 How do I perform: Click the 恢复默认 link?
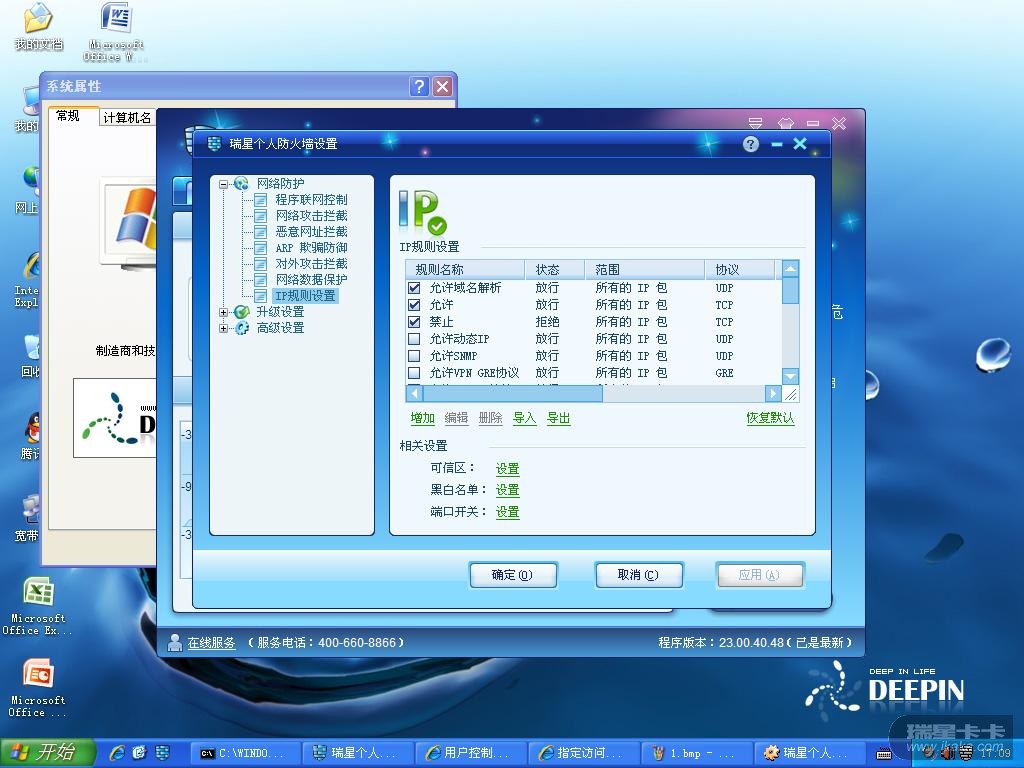tap(771, 418)
